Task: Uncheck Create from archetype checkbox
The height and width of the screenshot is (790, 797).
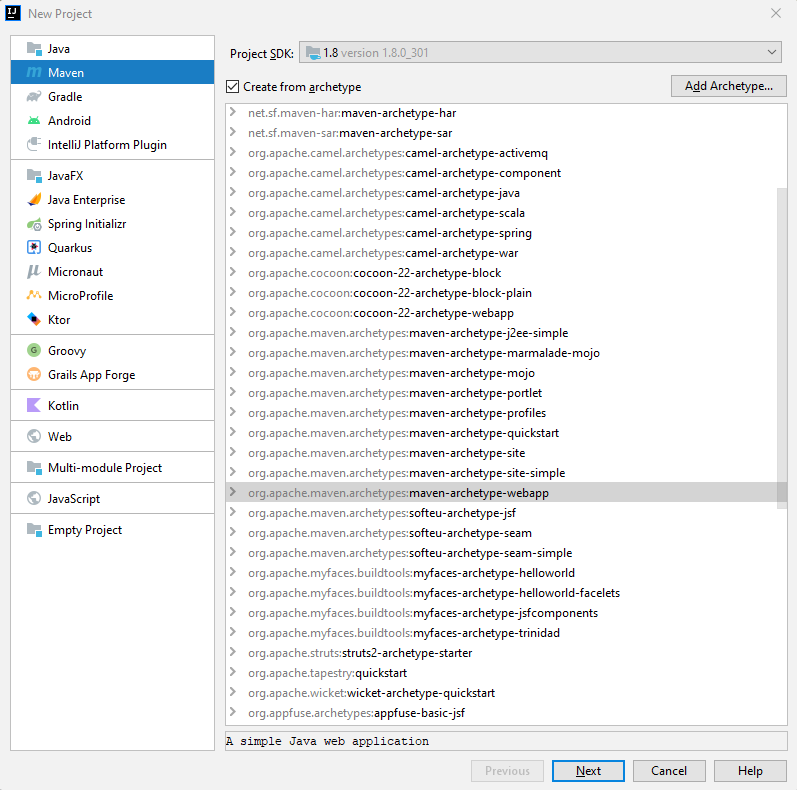Action: point(232,87)
